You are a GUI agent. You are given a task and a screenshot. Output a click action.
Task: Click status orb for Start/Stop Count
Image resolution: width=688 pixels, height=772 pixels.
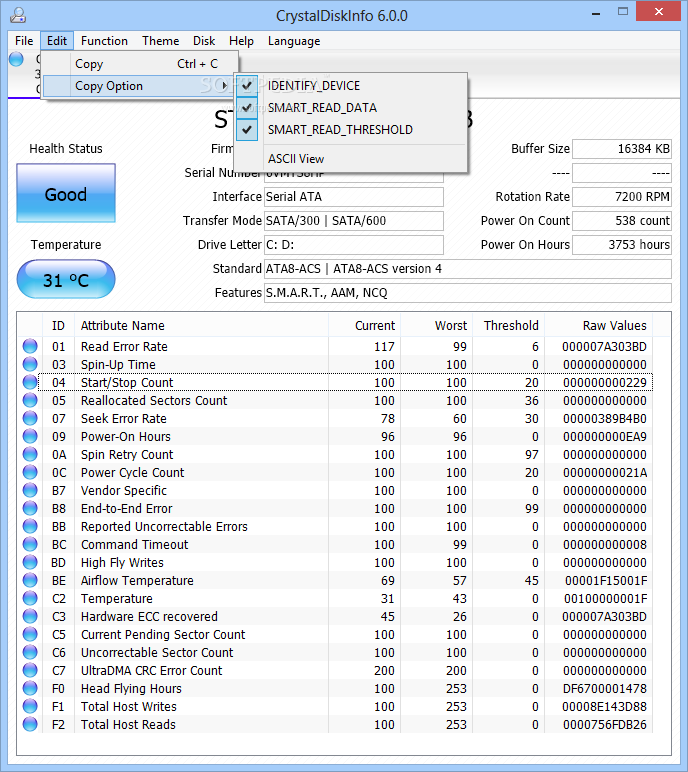click(x=30, y=382)
